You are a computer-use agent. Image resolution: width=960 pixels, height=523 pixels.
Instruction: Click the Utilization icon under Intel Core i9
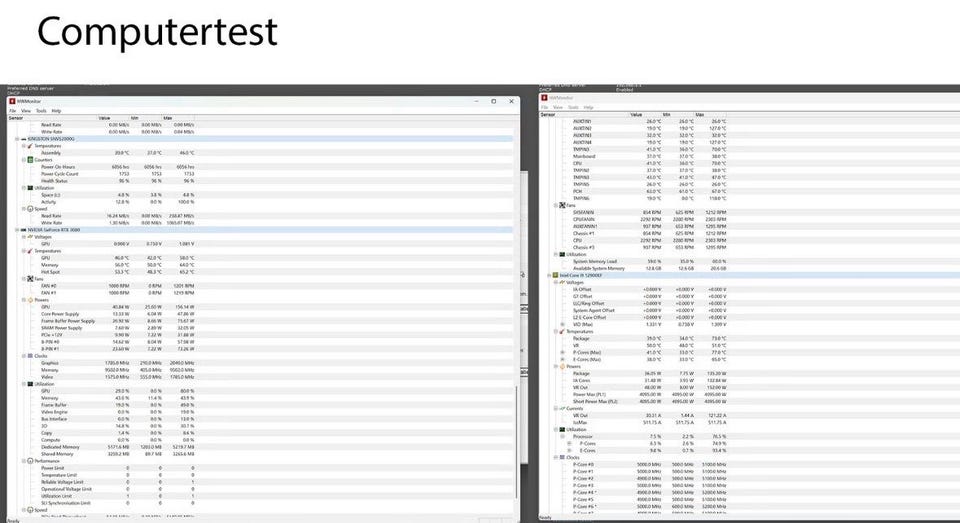point(562,429)
